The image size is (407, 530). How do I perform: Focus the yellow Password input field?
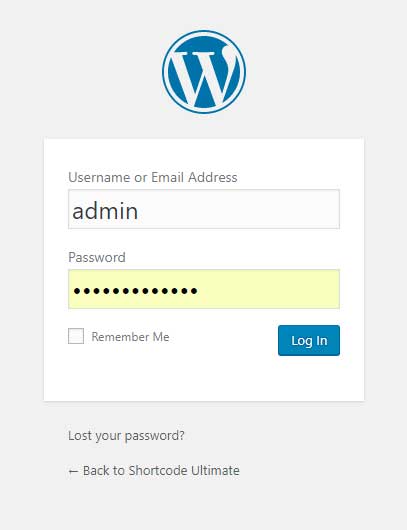tap(204, 289)
